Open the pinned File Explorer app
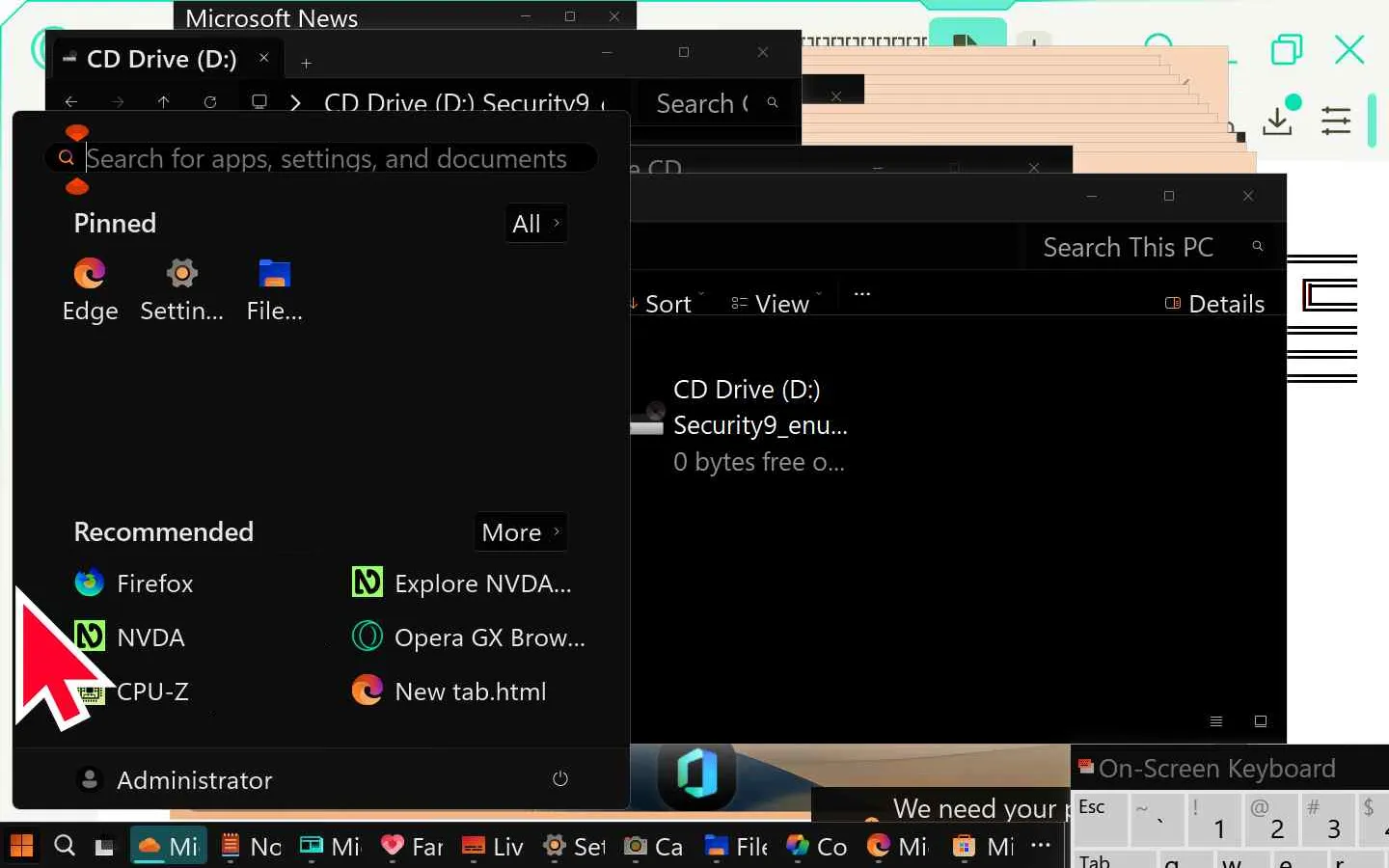This screenshot has width=1389, height=868. click(274, 289)
